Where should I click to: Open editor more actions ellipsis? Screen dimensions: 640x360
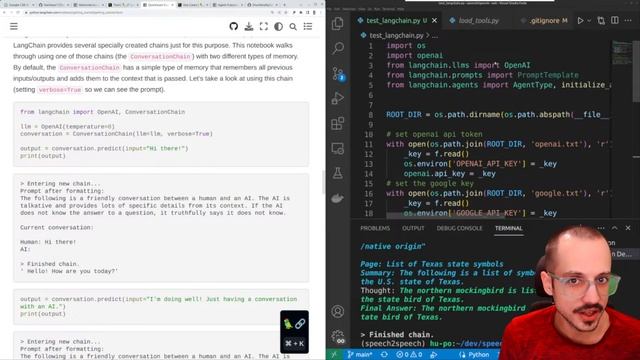pyautogui.click(x=628, y=20)
